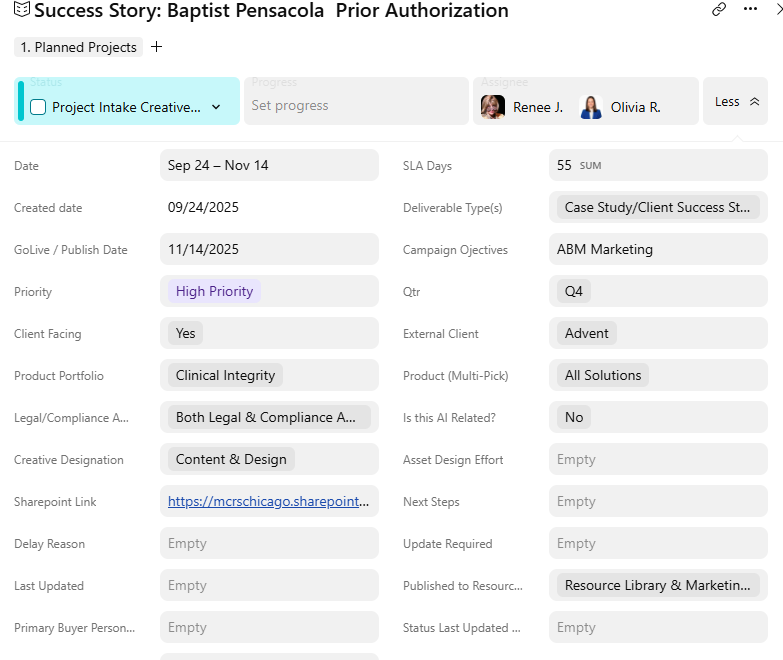Open the three-dot more options menu
This screenshot has width=783, height=660.
(750, 9)
